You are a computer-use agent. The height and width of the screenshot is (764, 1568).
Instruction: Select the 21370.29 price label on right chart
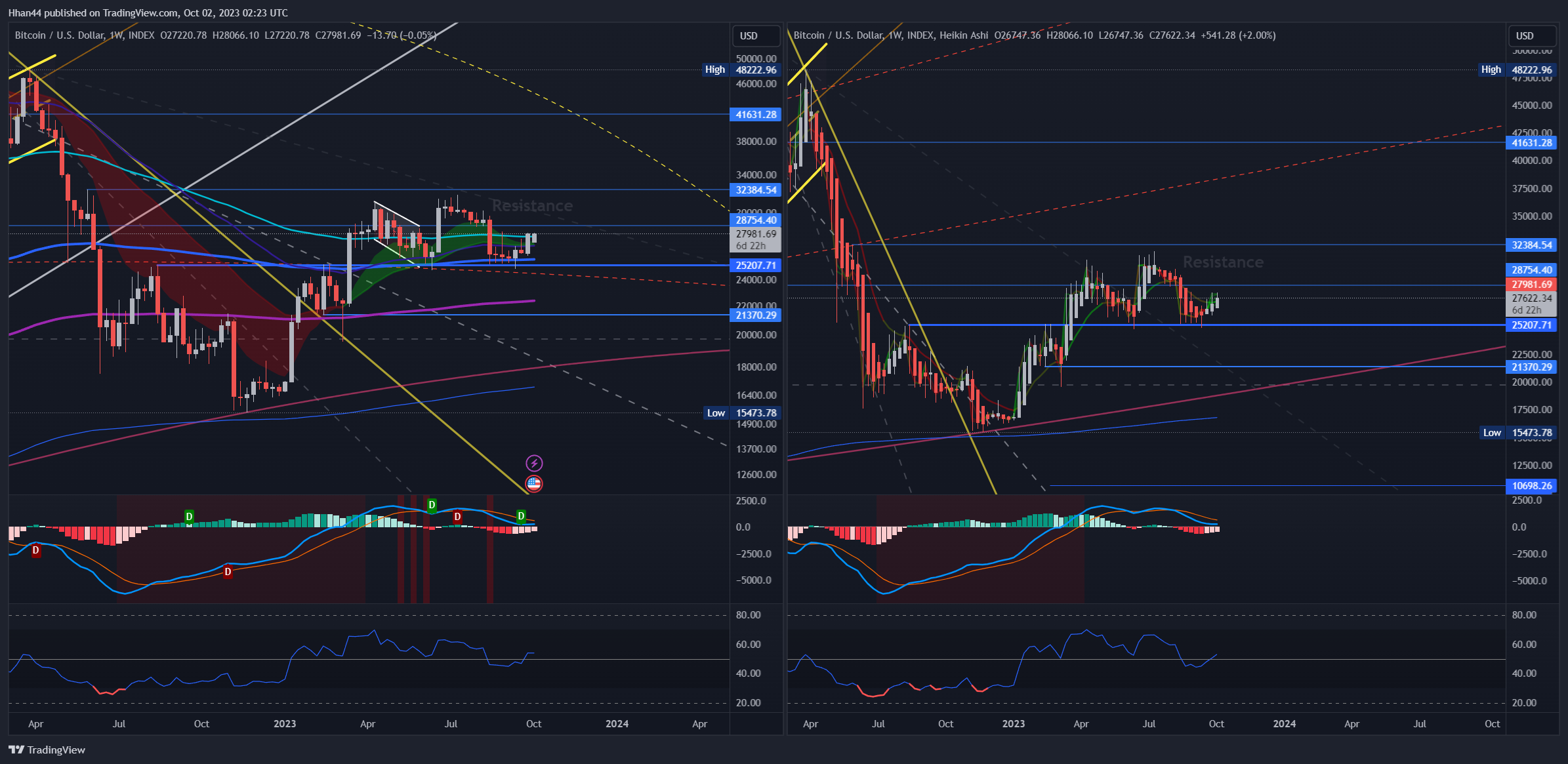[1532, 367]
